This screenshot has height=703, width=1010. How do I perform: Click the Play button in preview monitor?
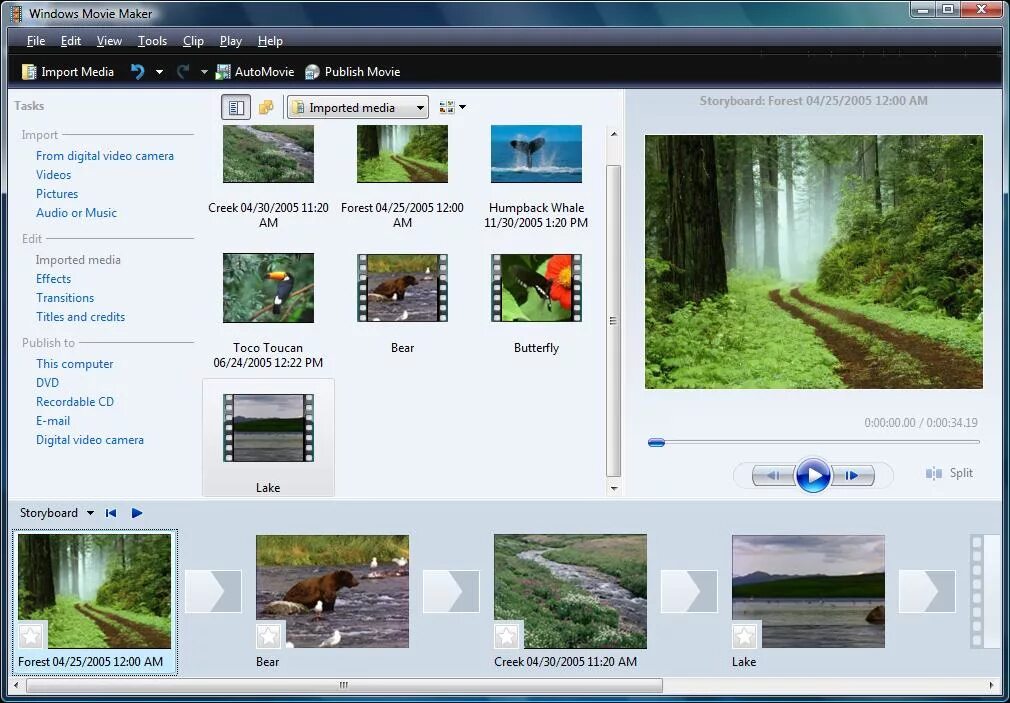(813, 476)
